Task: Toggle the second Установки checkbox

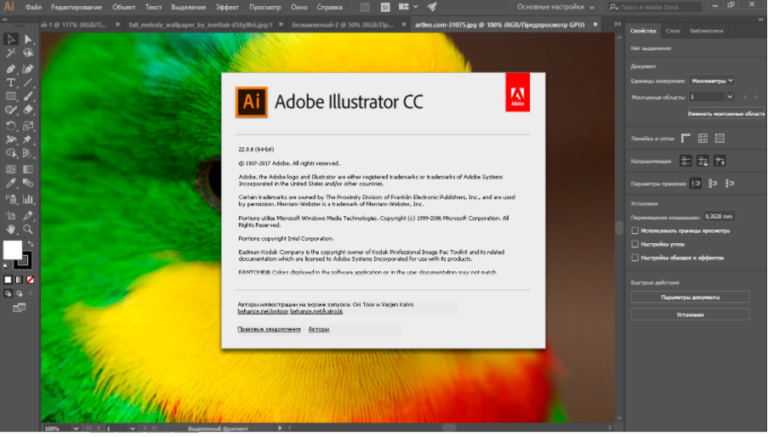Action: [635, 244]
